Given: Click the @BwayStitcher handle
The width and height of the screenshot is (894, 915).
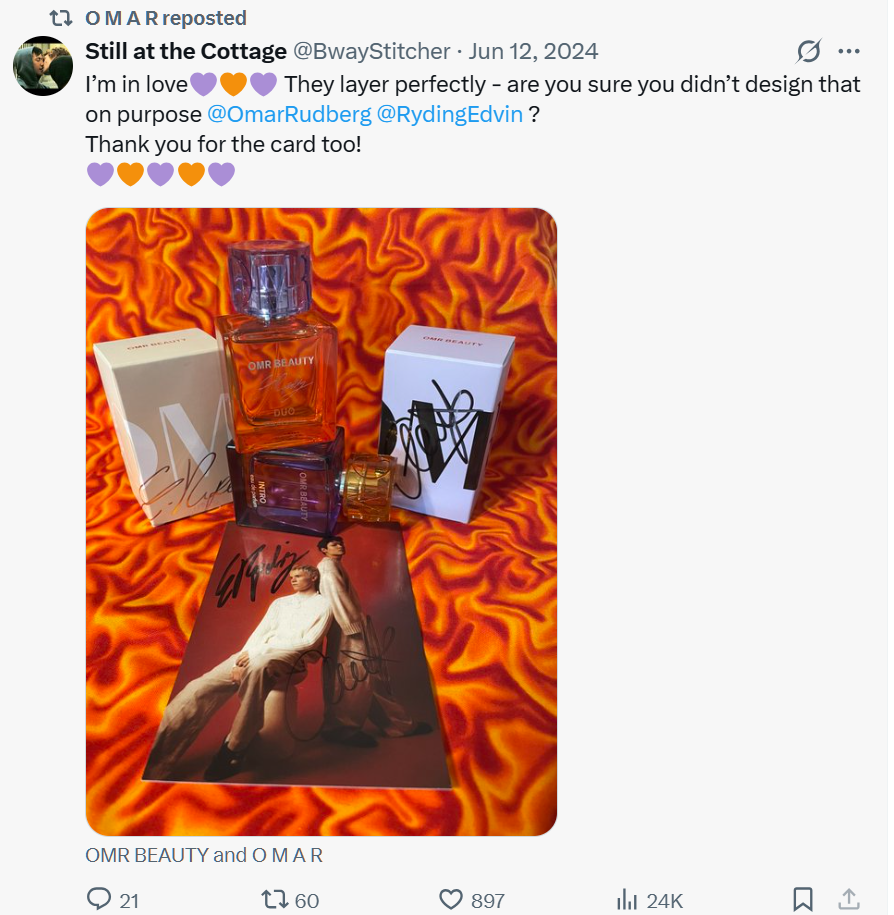Looking at the screenshot, I should click(371, 51).
